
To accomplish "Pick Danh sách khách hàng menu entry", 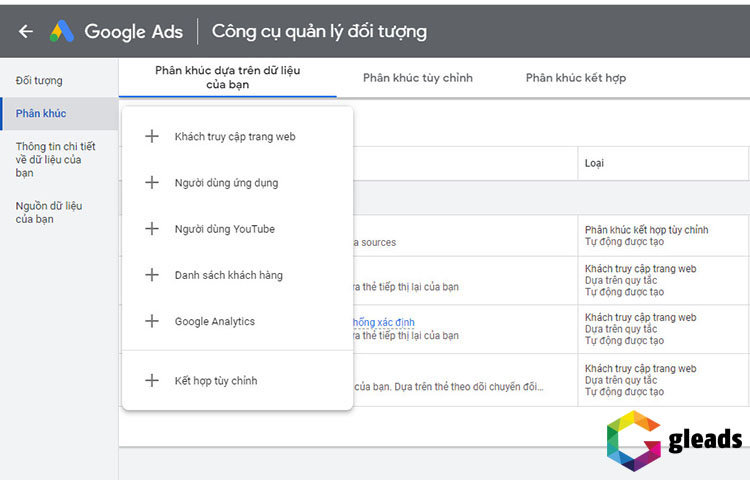I will [x=238, y=275].
